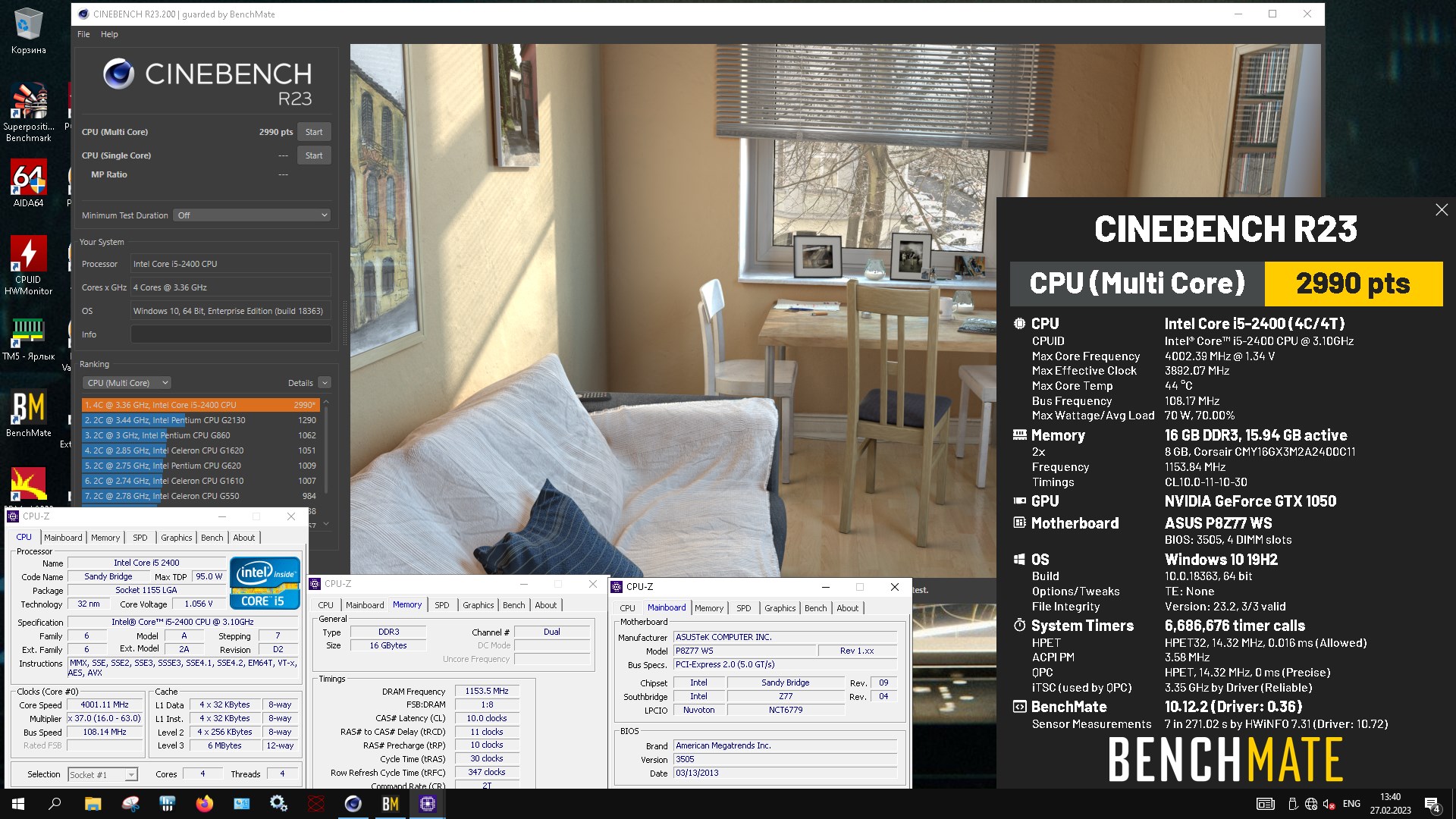Screen dimensions: 1456x819
Task: Open the CPU (Multi Core) ranking dropdown
Action: click(x=126, y=383)
